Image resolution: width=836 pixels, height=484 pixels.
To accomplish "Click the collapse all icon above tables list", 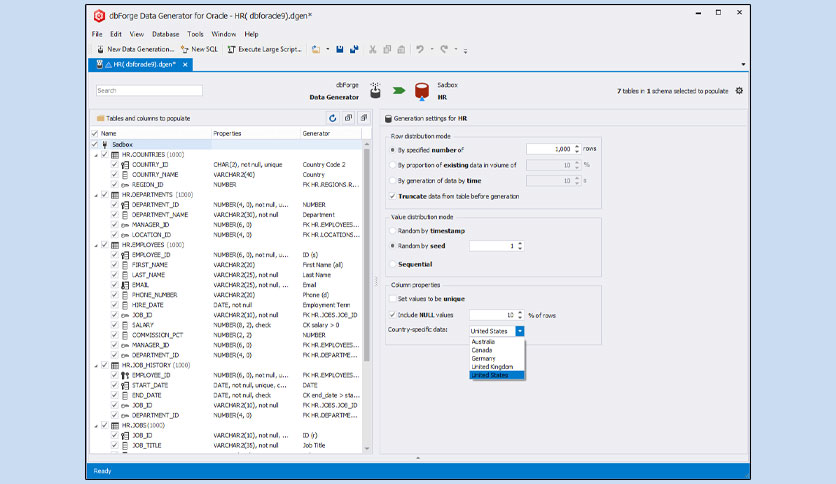I will coord(364,118).
